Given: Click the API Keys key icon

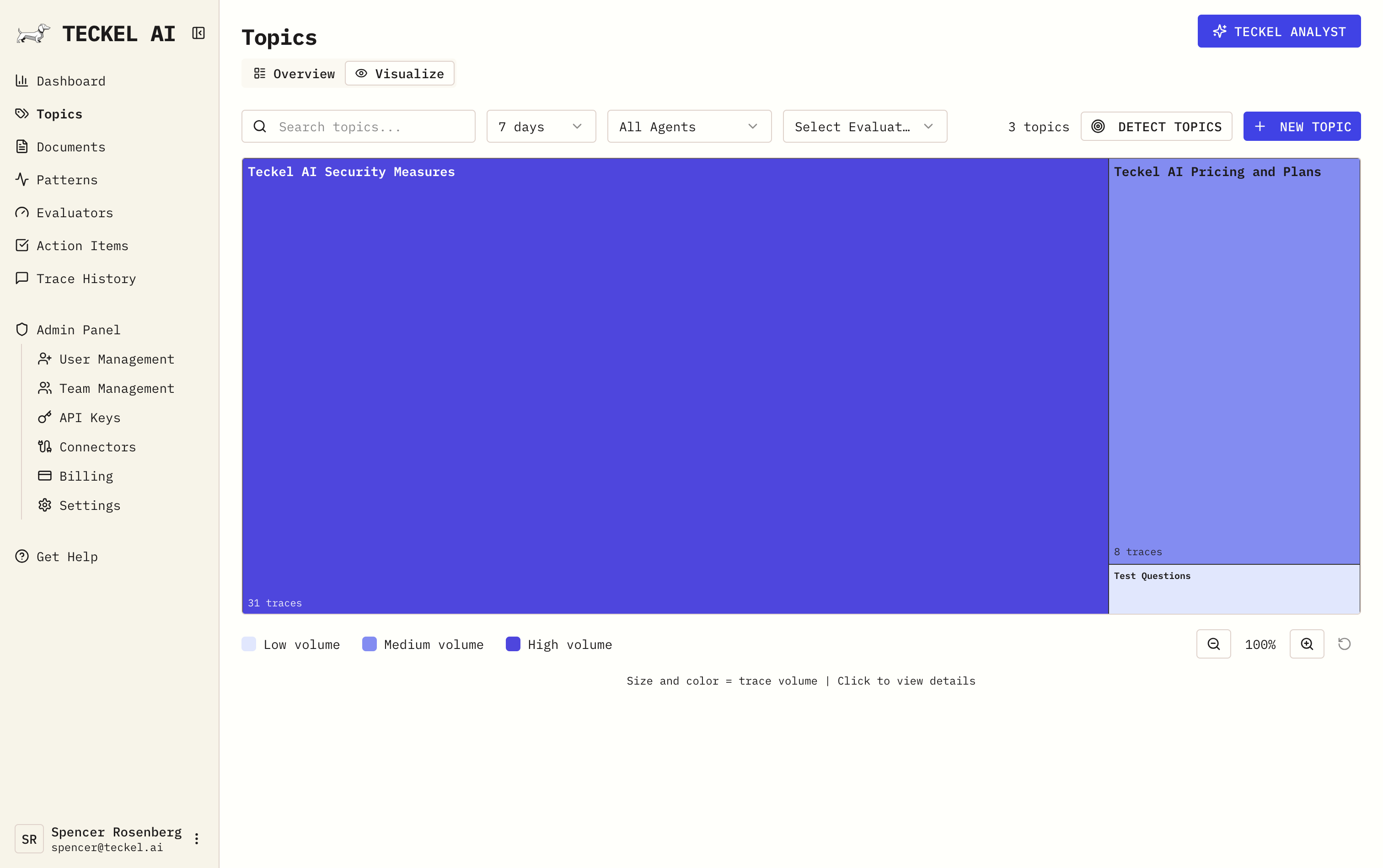Looking at the screenshot, I should point(45,418).
